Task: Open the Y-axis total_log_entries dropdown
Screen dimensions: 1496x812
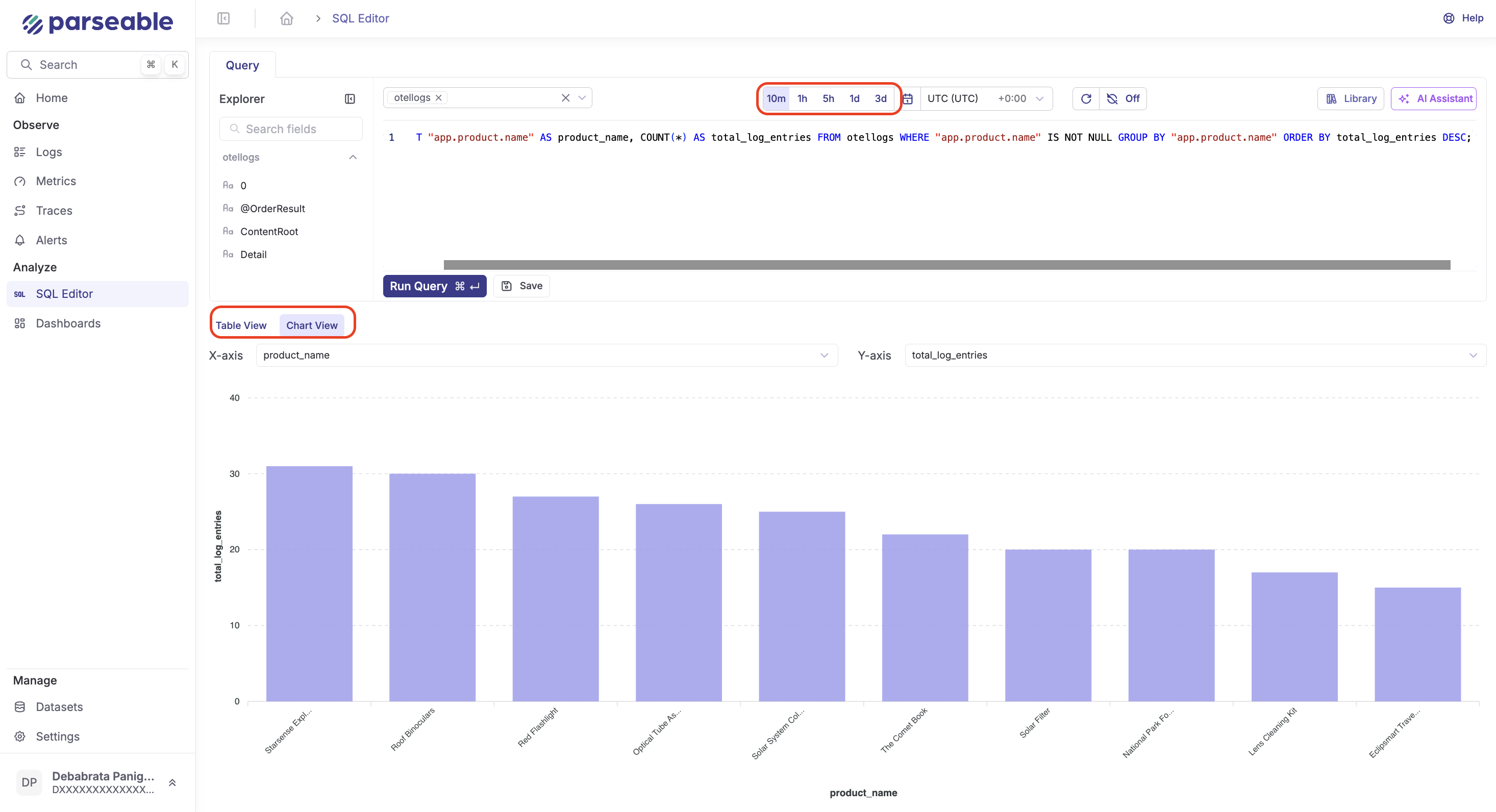Action: click(1195, 355)
